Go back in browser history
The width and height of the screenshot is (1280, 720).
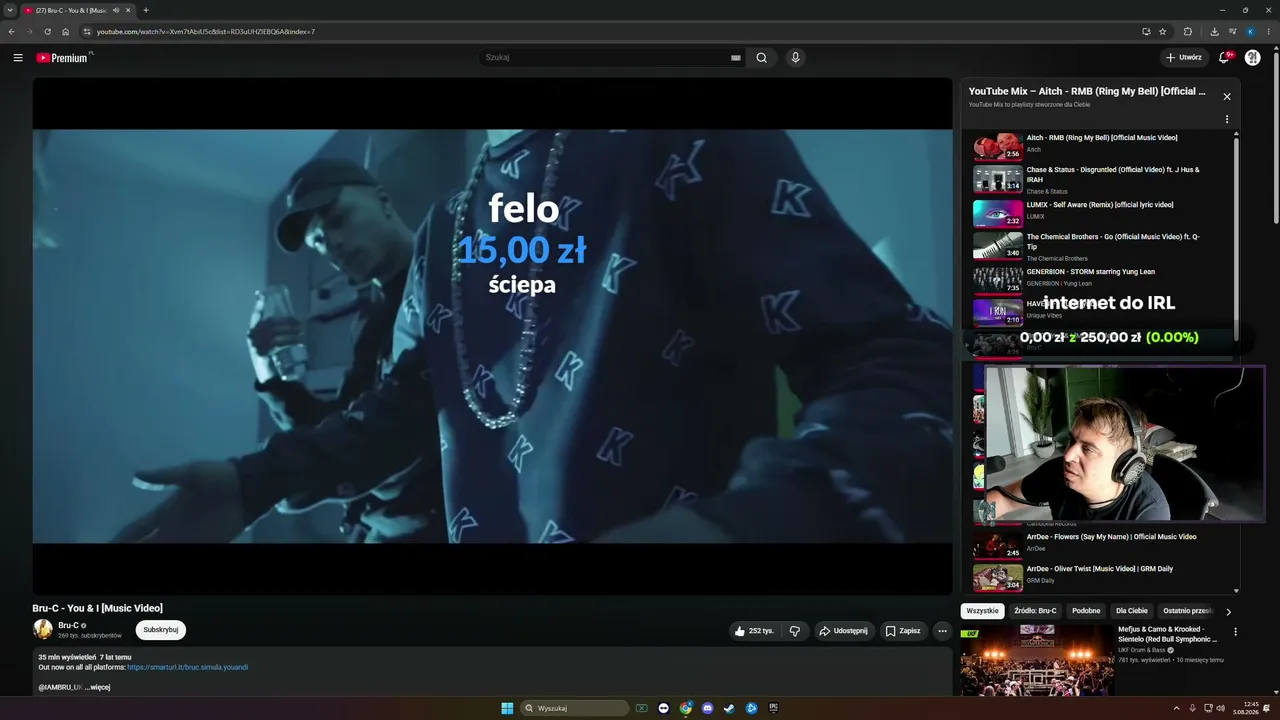click(11, 32)
